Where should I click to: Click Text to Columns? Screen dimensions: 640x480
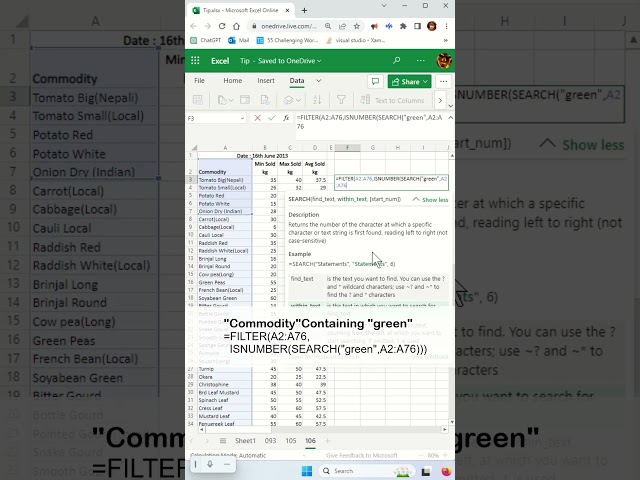click(393, 100)
